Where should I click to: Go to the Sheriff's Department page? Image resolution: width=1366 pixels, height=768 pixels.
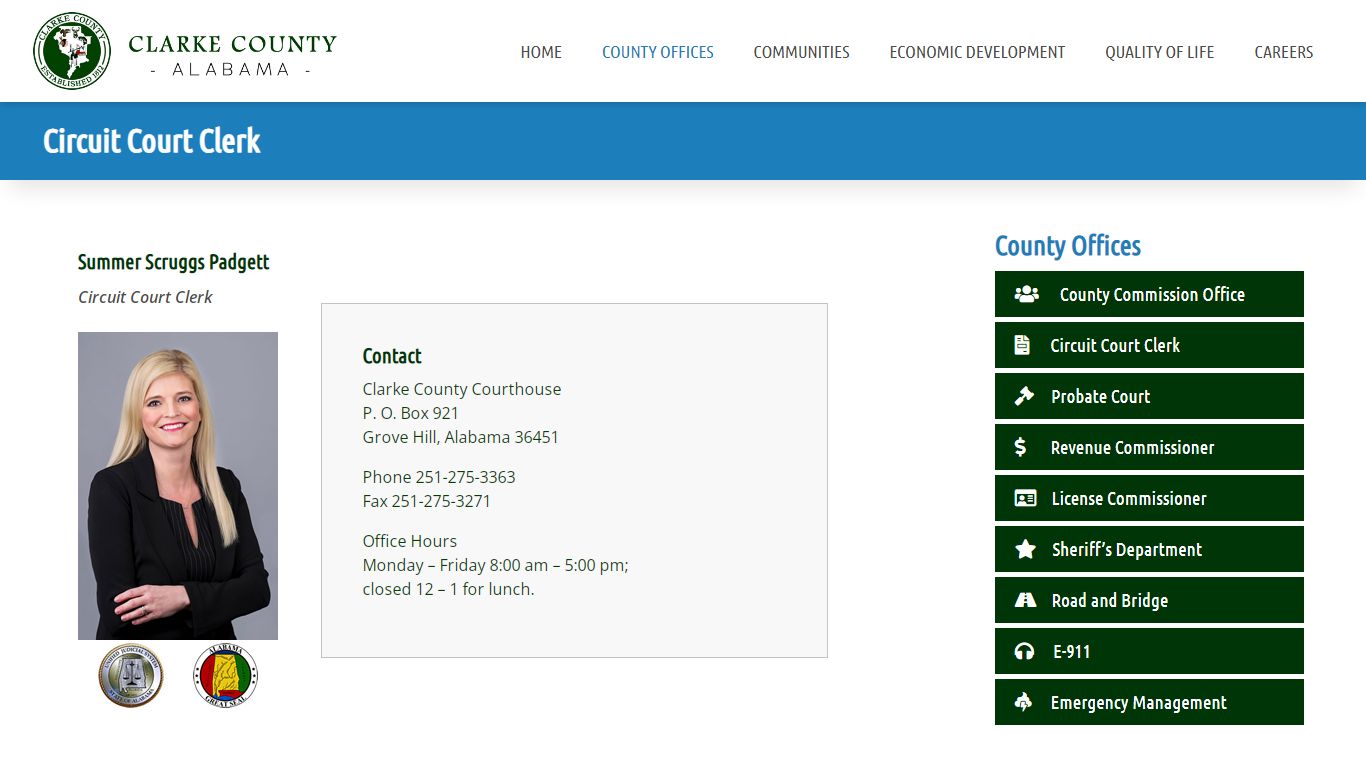(1149, 549)
